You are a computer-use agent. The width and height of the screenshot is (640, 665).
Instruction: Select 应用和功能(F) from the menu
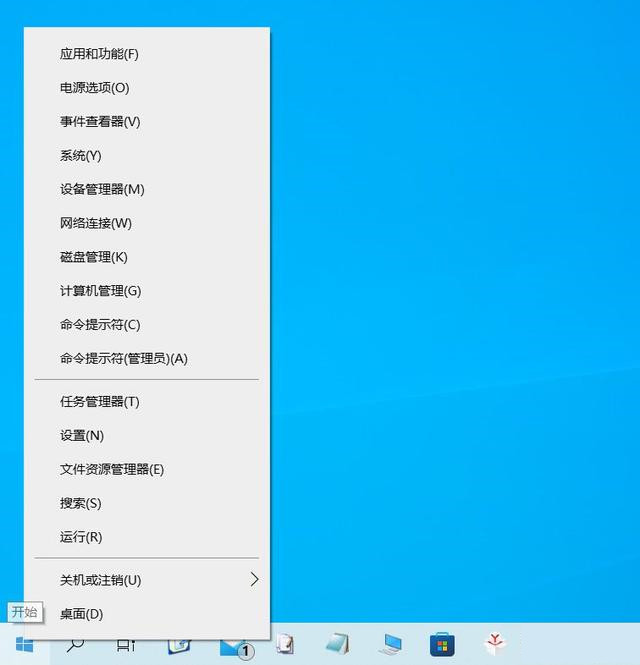99,54
